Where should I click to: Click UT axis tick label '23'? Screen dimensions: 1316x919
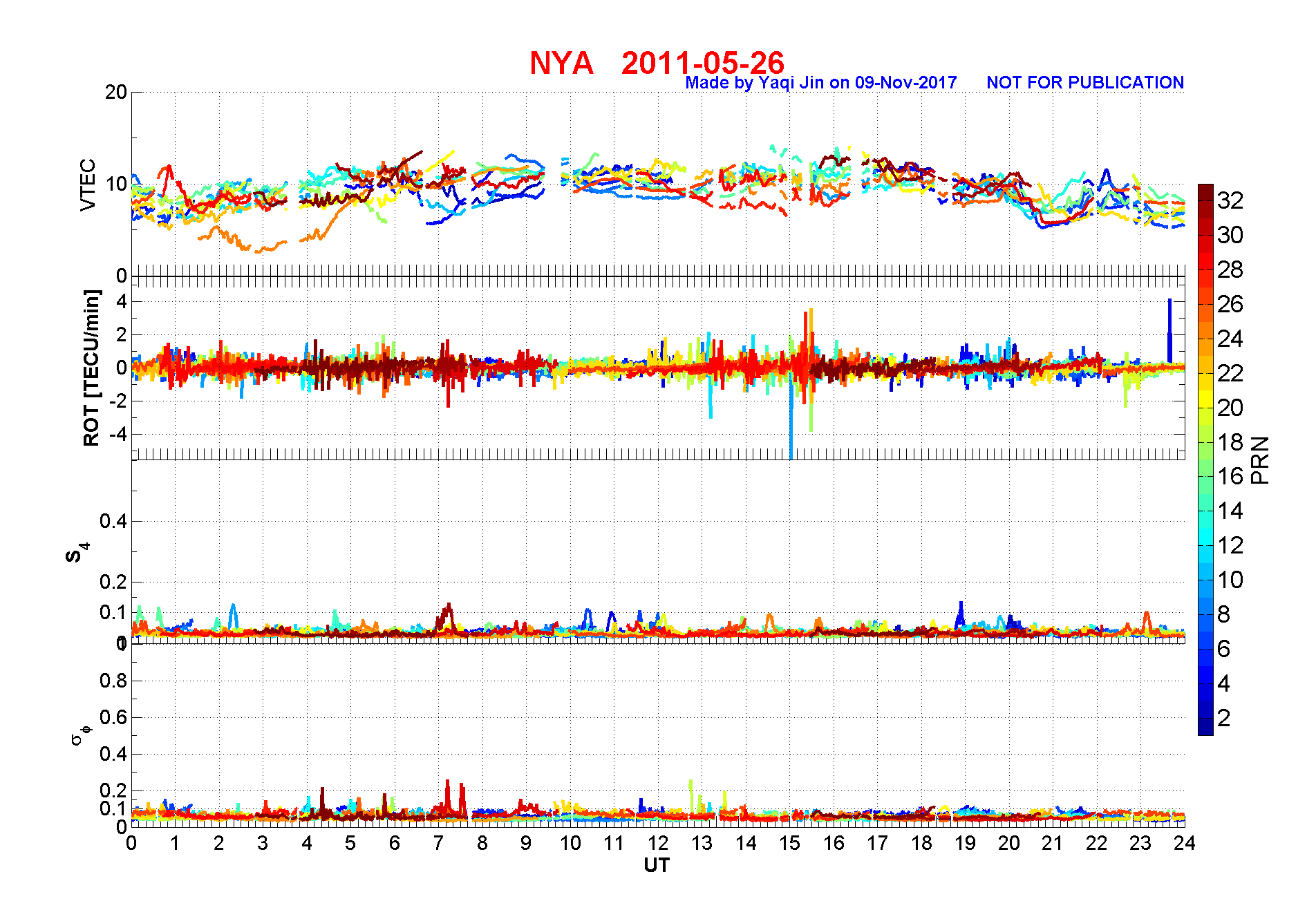coord(1140,843)
